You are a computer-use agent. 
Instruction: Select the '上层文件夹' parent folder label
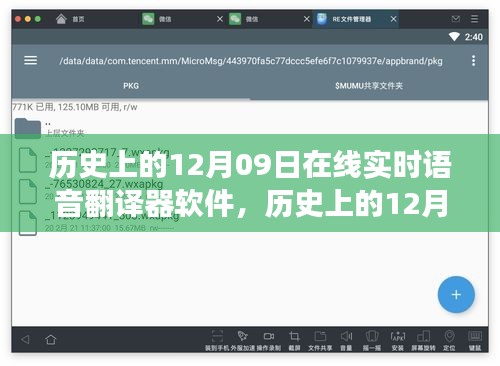pos(65,133)
